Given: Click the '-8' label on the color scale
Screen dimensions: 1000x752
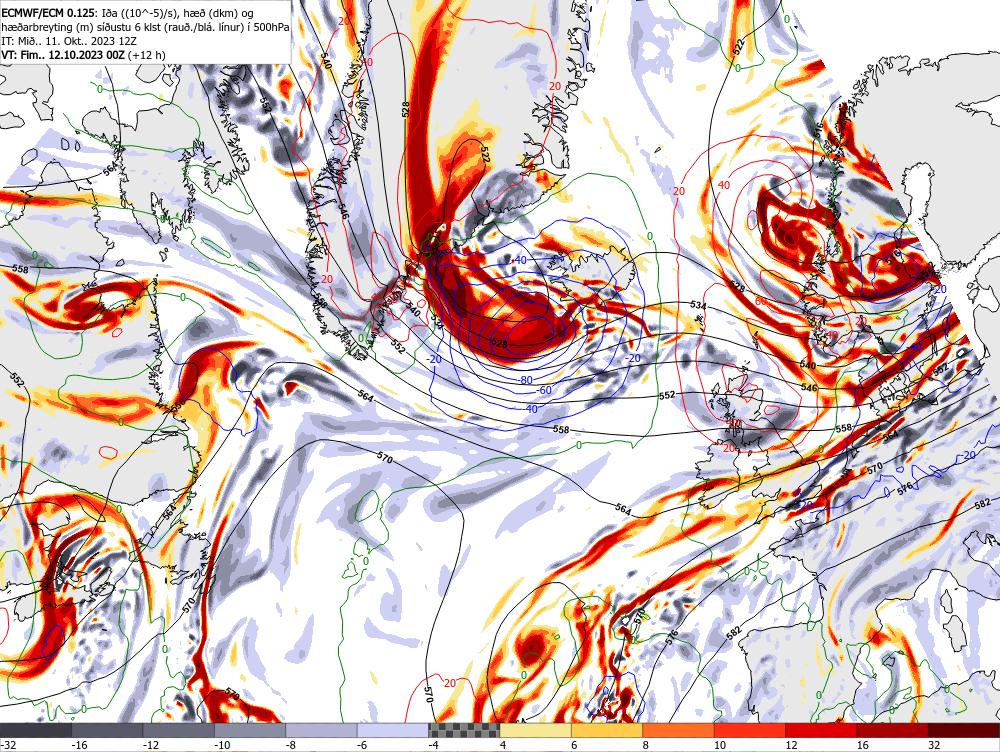Looking at the screenshot, I should pyautogui.click(x=291, y=745).
